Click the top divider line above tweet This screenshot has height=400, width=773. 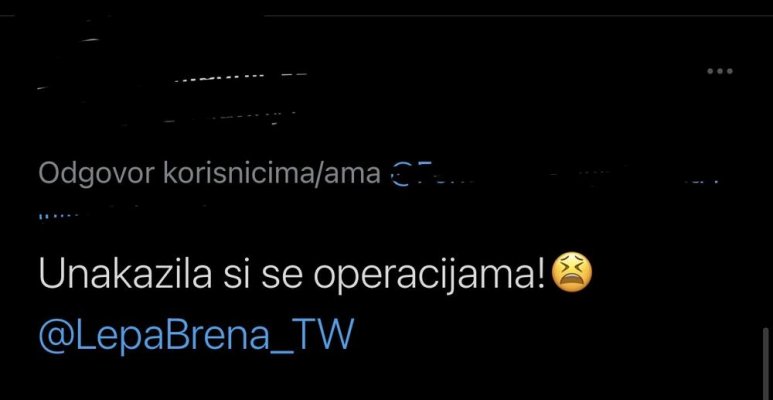(518, 16)
